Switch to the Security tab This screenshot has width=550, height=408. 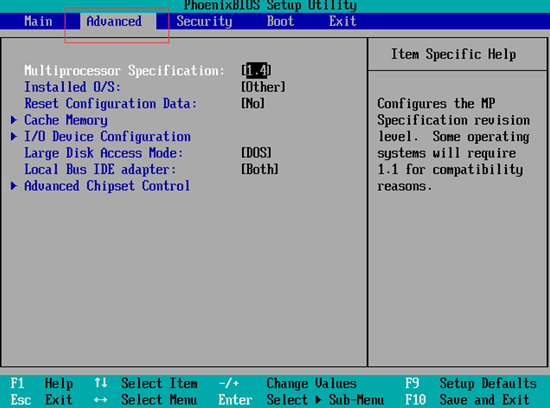(x=204, y=21)
